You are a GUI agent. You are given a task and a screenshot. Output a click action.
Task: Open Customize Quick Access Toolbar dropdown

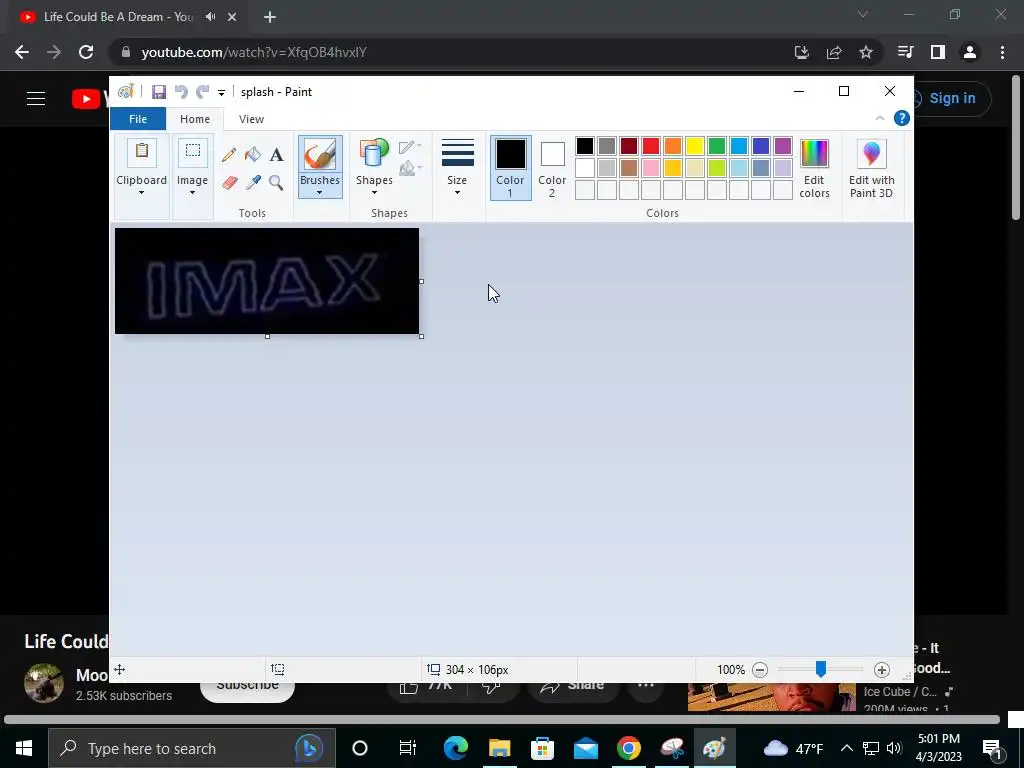click(221, 93)
